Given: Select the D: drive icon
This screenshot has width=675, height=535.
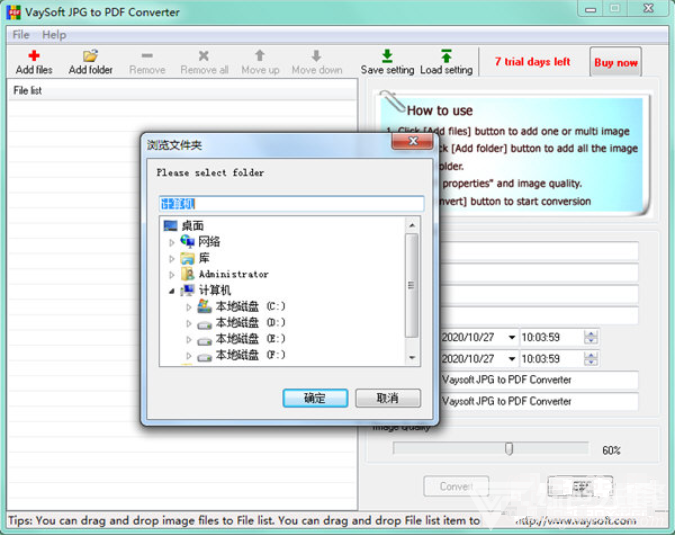Looking at the screenshot, I should click(204, 324).
